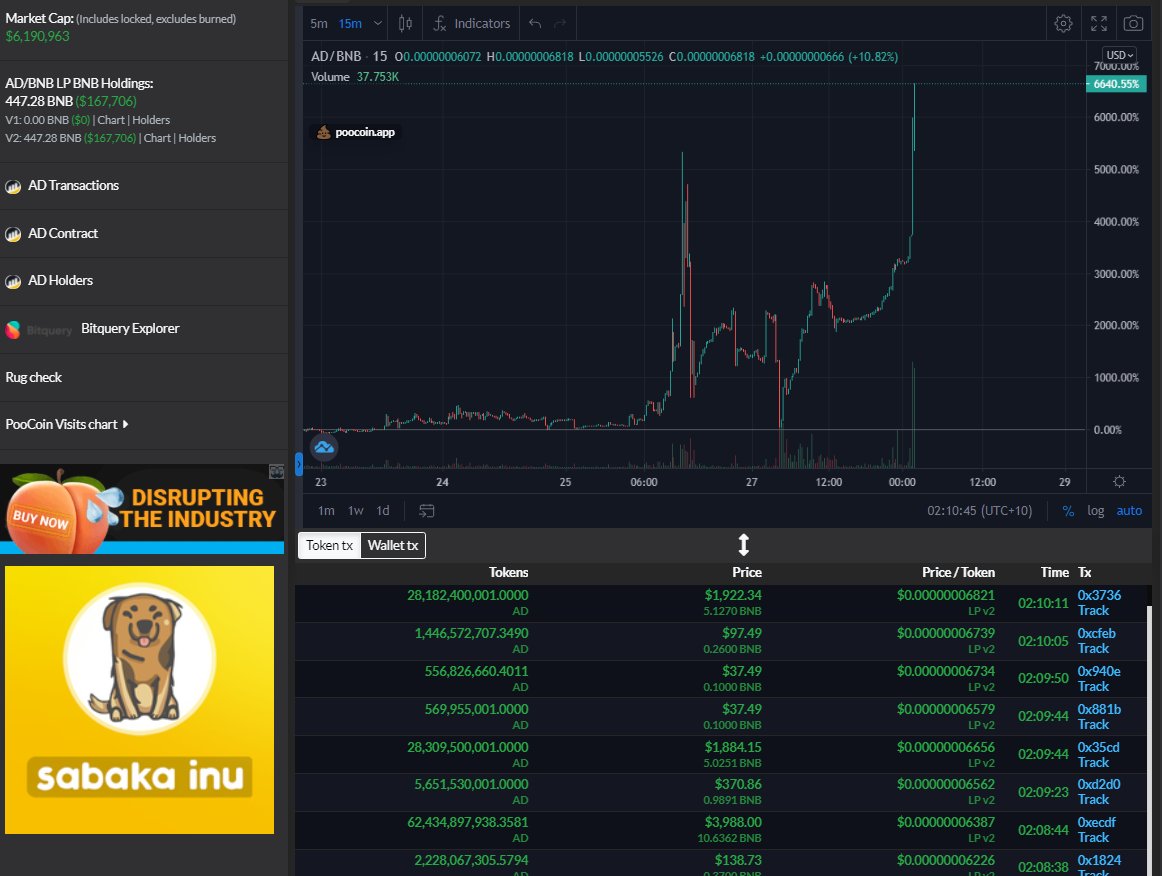Select the 5m timeframe
Image resolution: width=1162 pixels, height=876 pixels.
(319, 24)
